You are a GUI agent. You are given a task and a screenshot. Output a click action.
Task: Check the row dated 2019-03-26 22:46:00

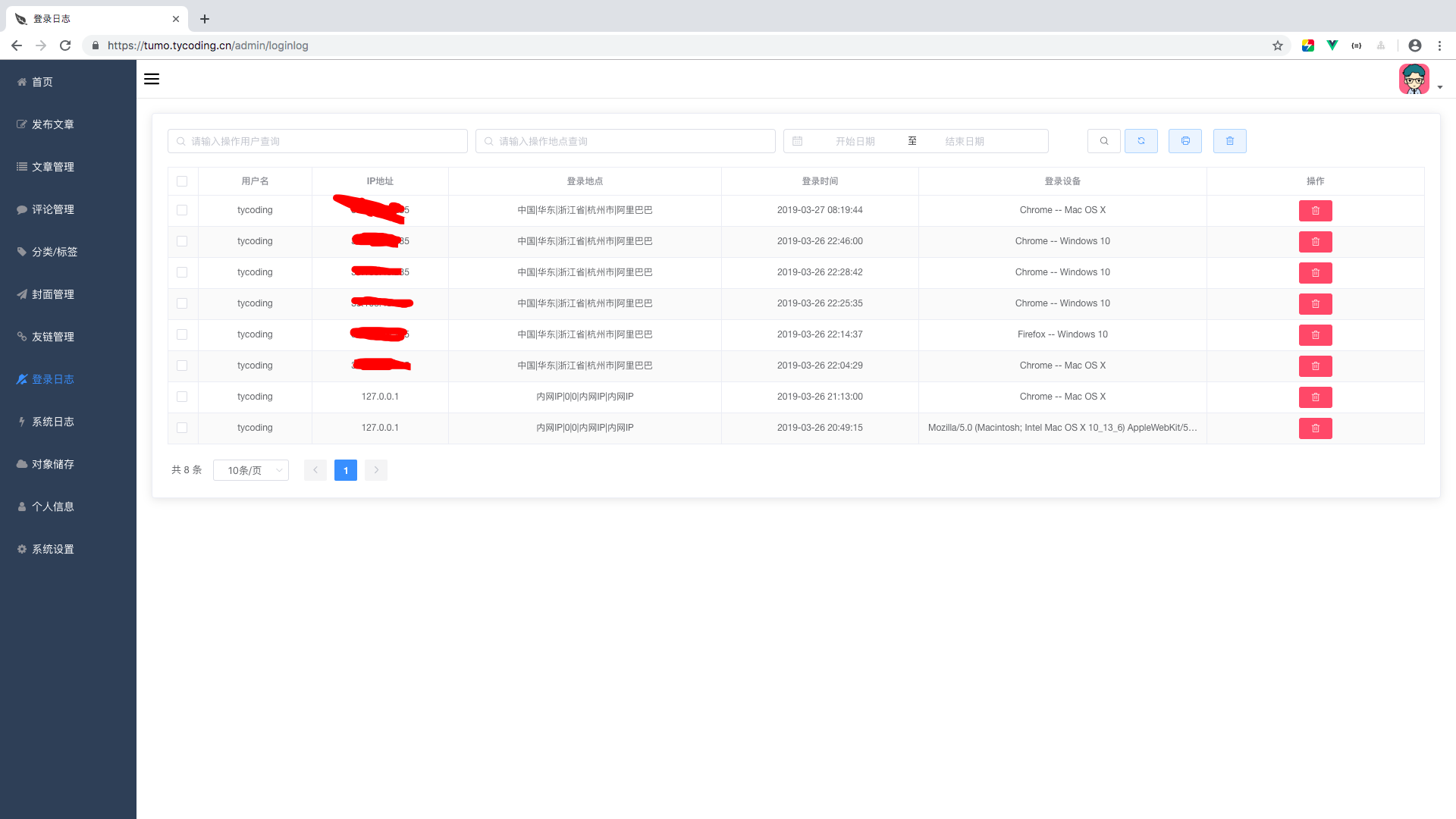click(x=182, y=241)
